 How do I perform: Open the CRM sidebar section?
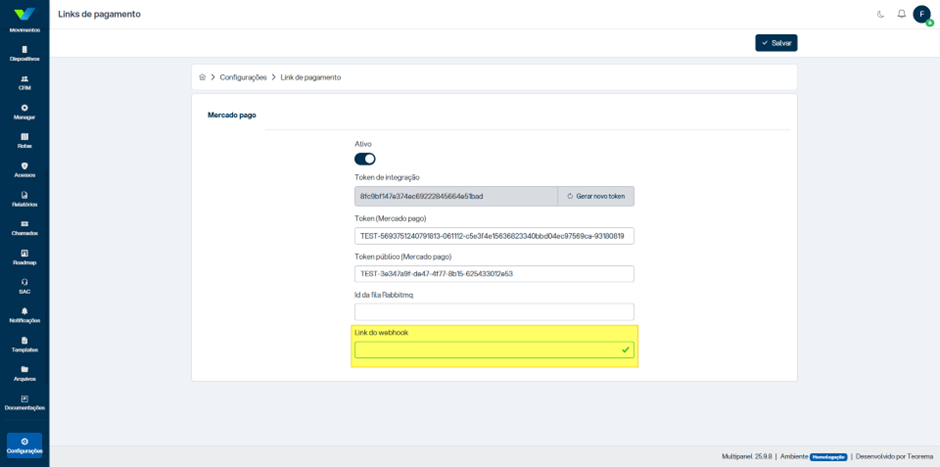coord(25,83)
